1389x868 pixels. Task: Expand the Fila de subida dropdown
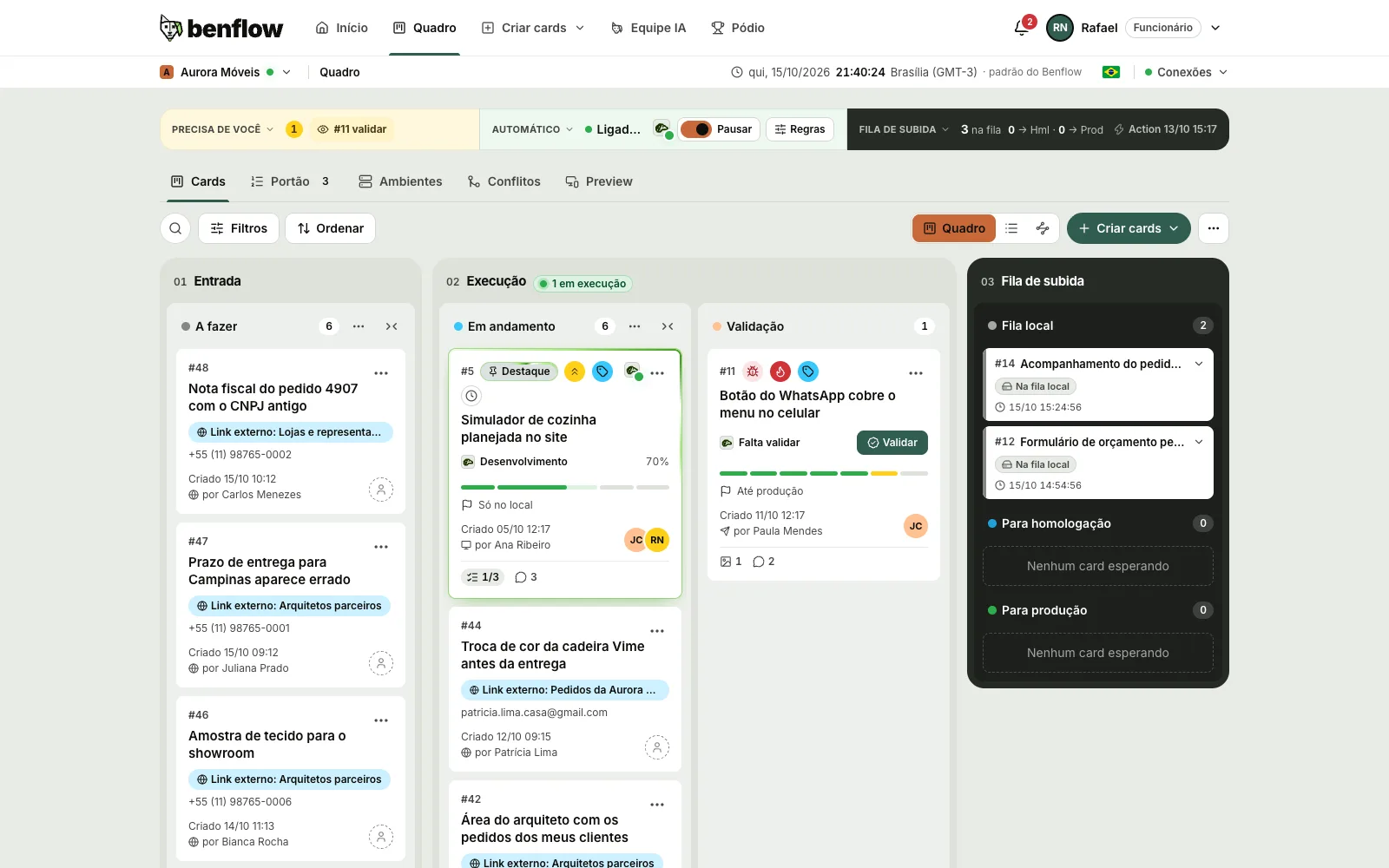[x=905, y=129]
